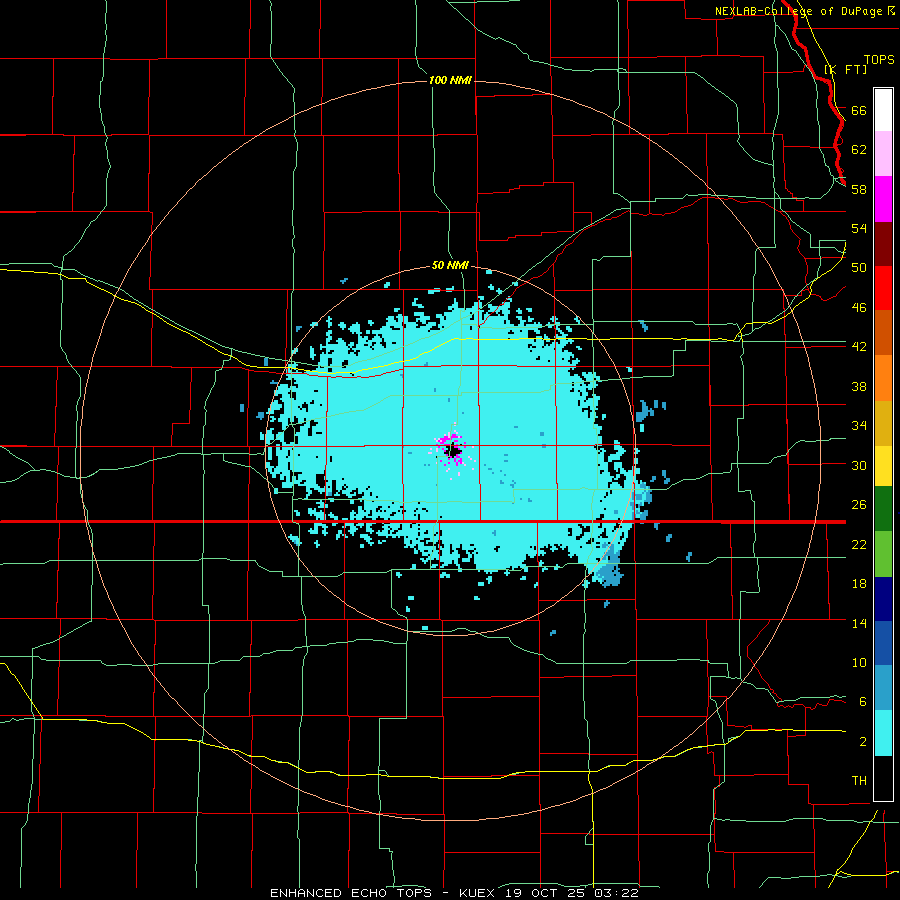Screen dimensions: 900x900
Task: Click the mustard gold legend band
Action: (x=883, y=422)
